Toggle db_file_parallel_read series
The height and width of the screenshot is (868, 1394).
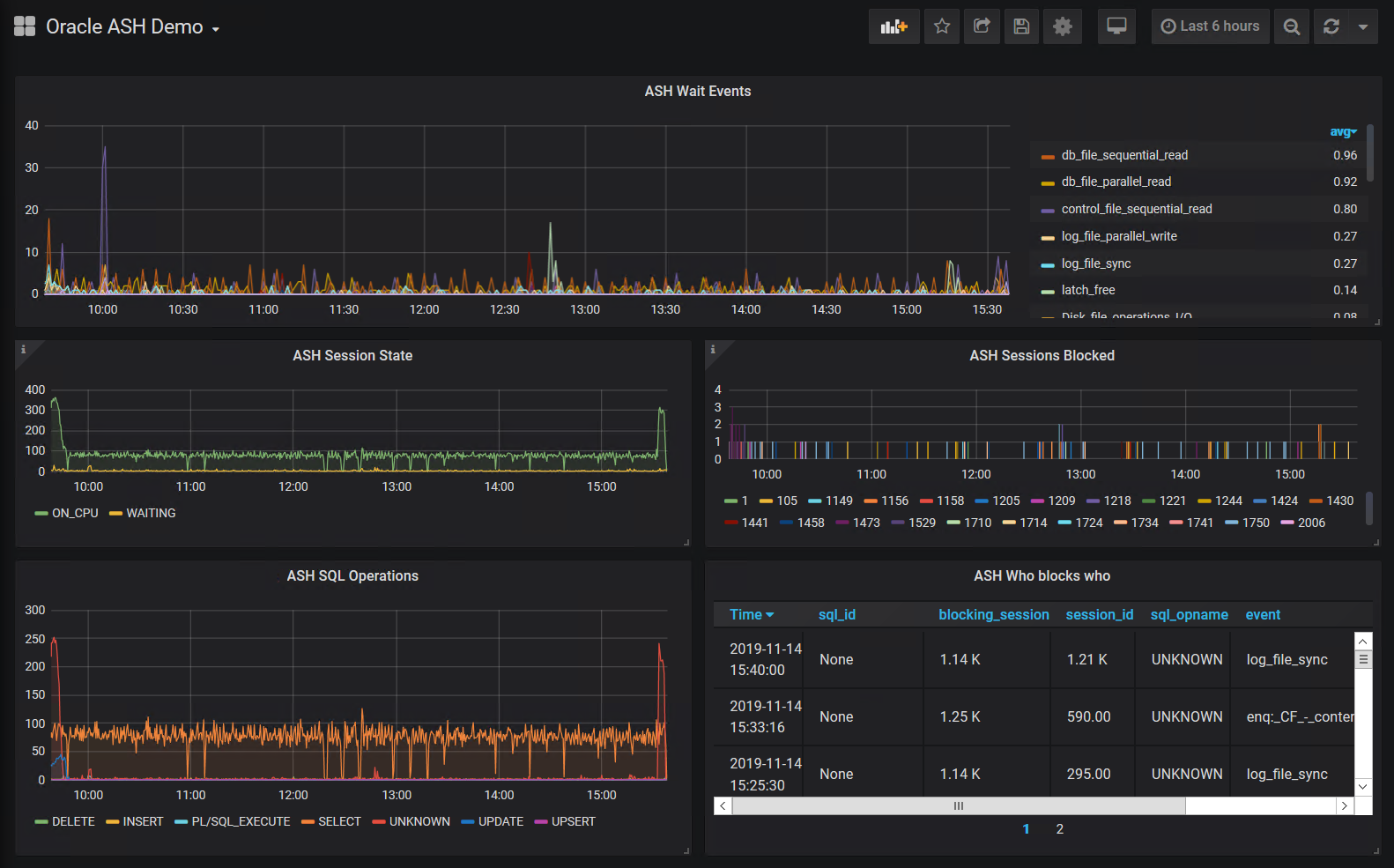click(1116, 182)
